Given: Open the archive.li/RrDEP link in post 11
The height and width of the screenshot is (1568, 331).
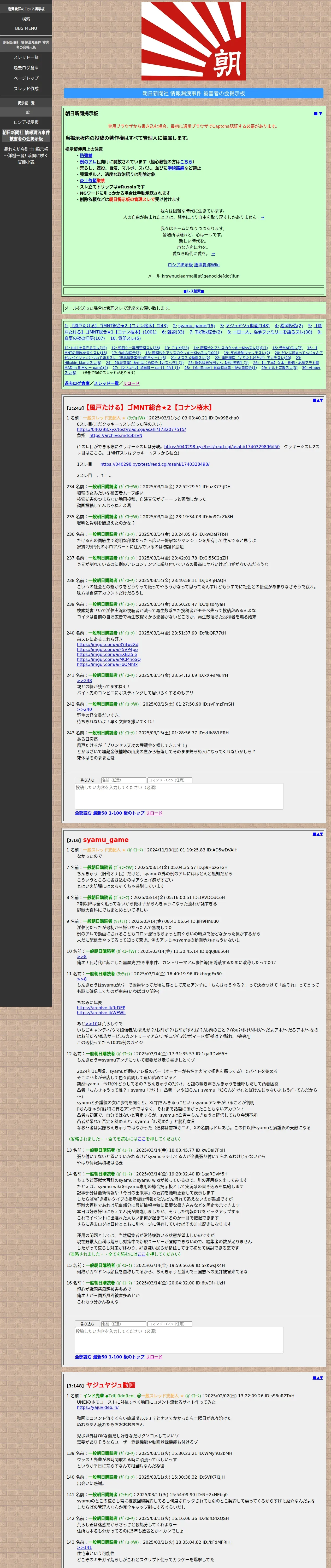Looking at the screenshot, I should (x=101, y=1007).
